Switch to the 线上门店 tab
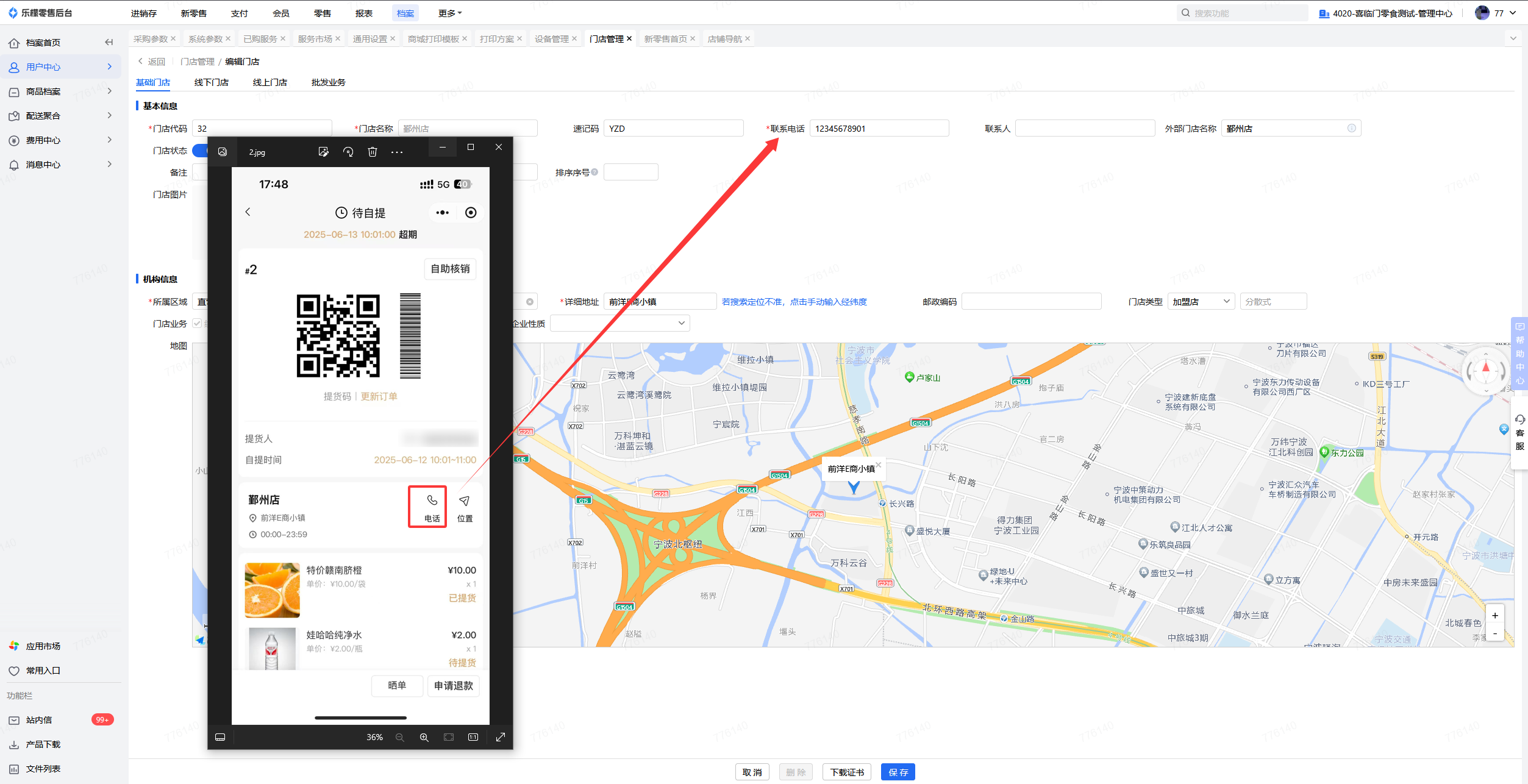 [x=270, y=82]
